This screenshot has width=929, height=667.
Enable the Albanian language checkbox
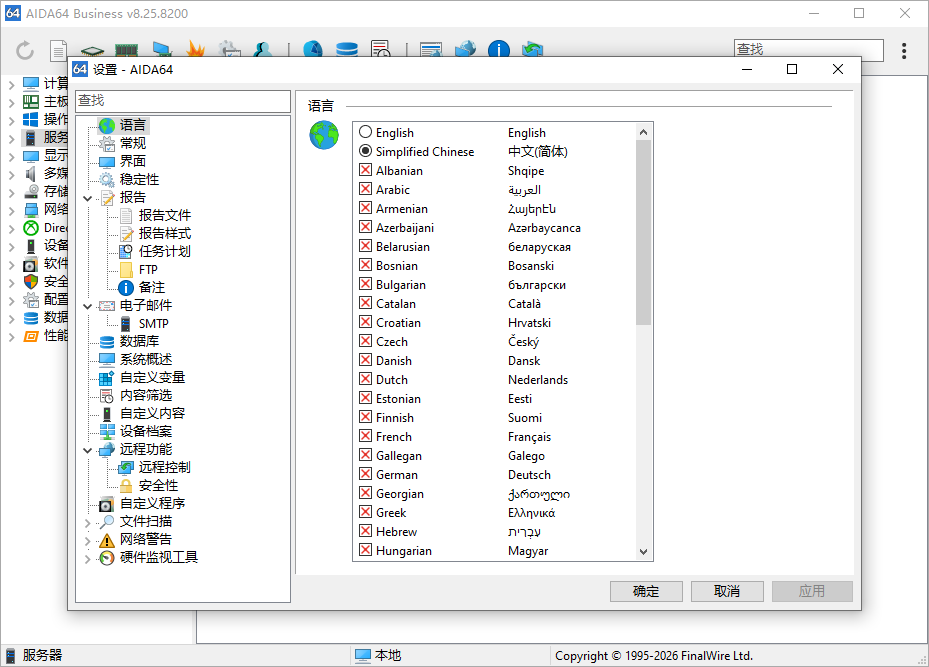pyautogui.click(x=365, y=170)
